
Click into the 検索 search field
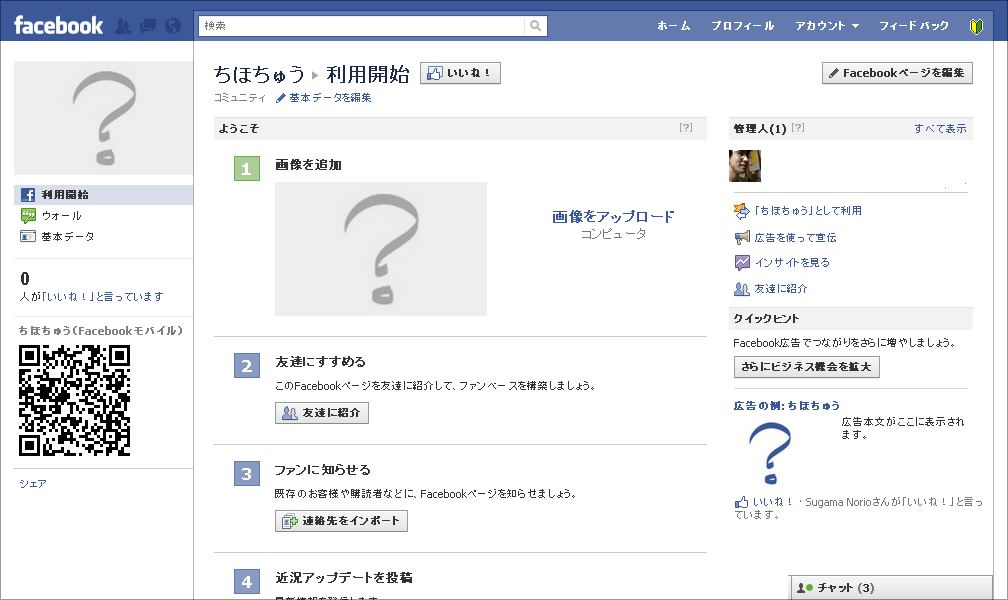point(362,26)
